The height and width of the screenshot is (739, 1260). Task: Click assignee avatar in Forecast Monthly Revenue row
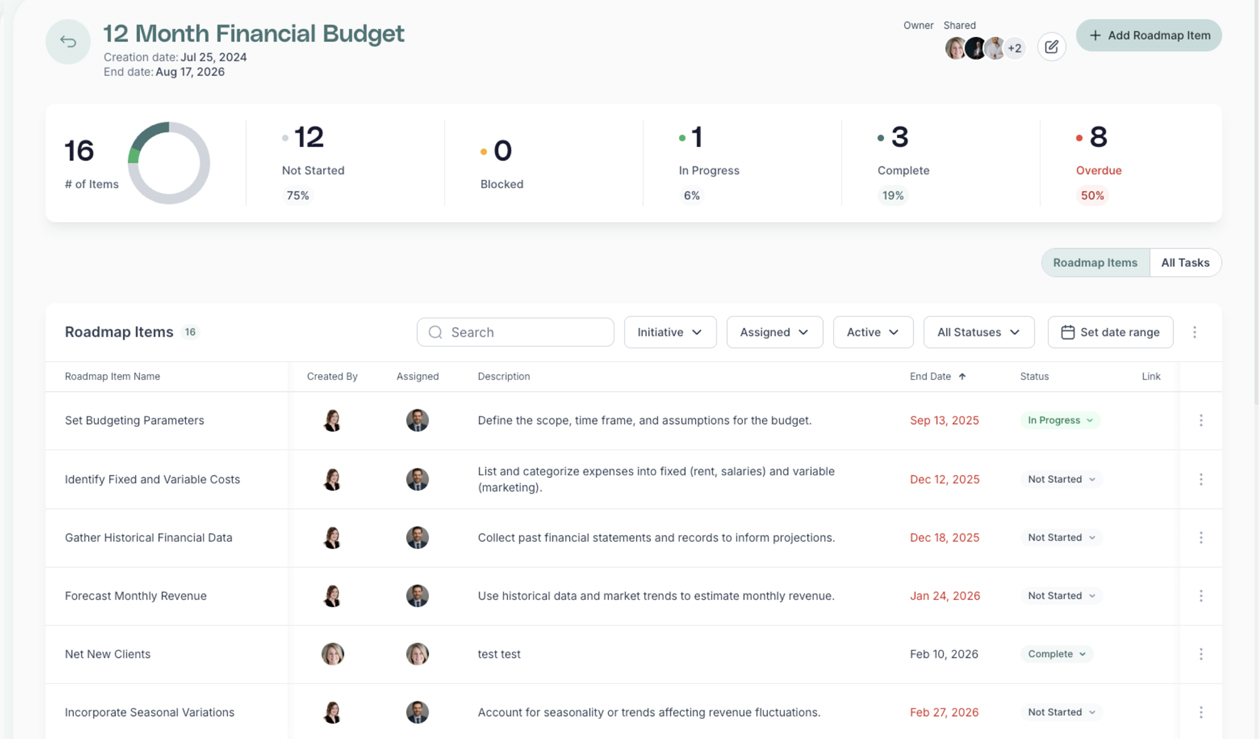418,596
